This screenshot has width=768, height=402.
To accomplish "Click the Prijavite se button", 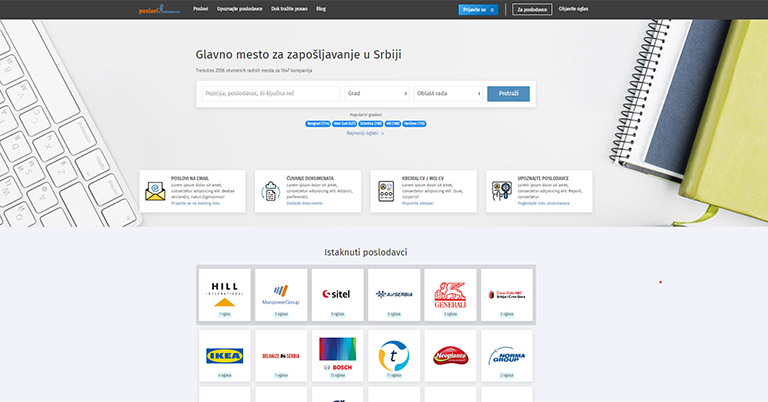I will point(478,9).
